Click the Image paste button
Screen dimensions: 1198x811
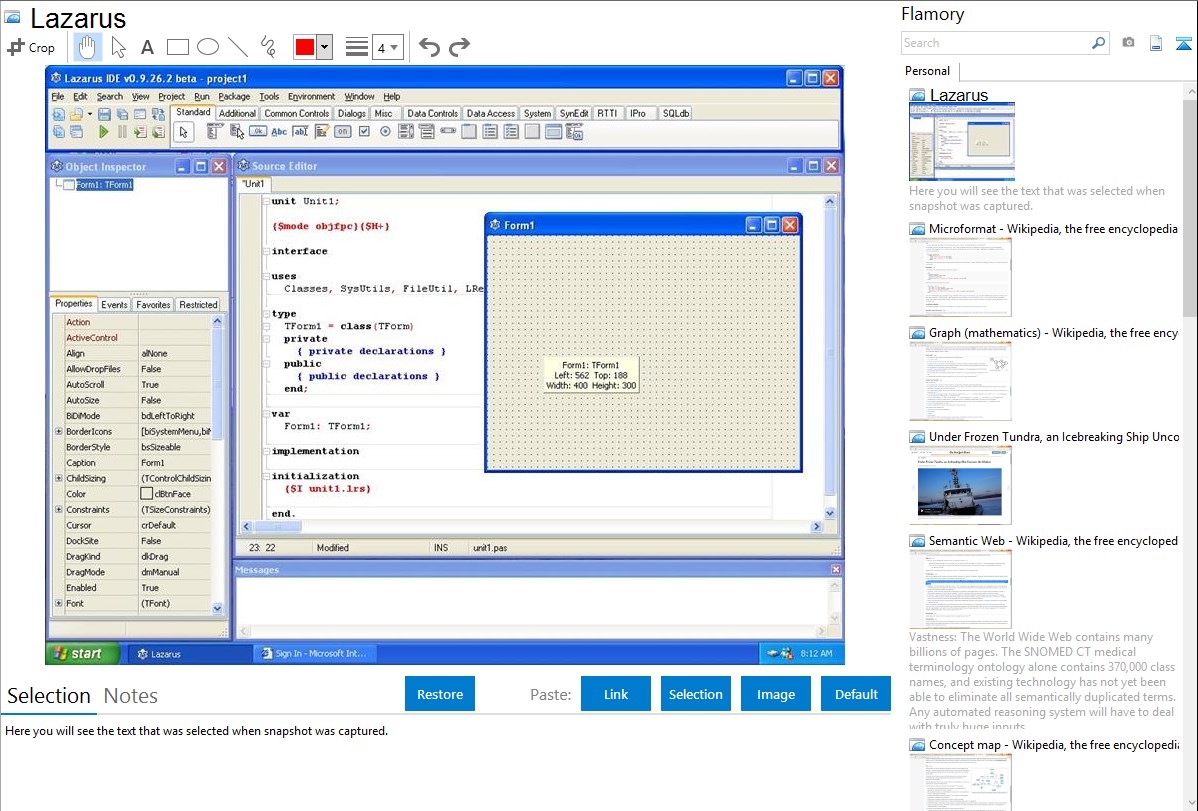tap(775, 694)
